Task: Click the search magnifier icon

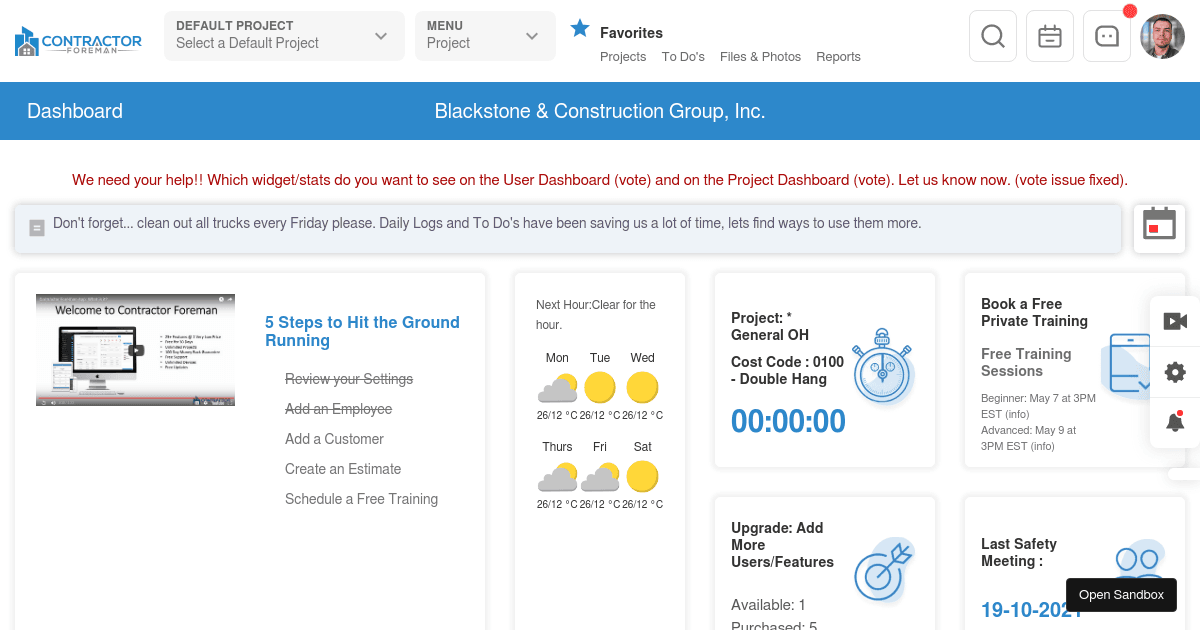Action: (992, 37)
